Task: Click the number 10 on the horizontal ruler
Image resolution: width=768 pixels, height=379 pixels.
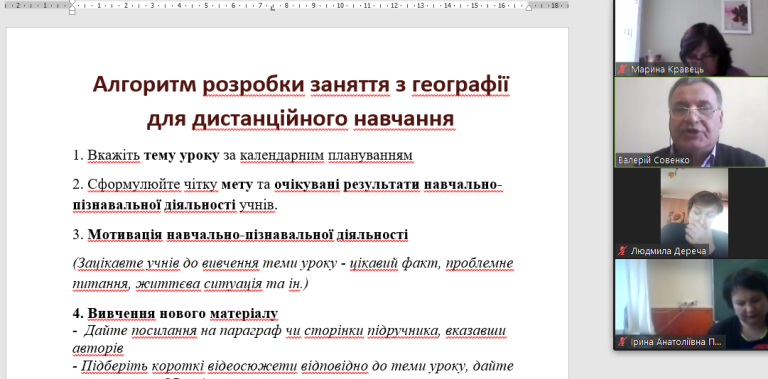Action: coord(340,6)
